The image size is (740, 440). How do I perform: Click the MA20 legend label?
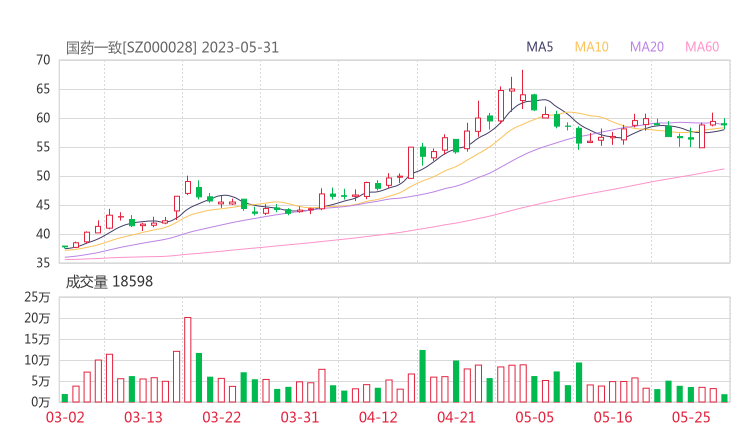point(647,47)
